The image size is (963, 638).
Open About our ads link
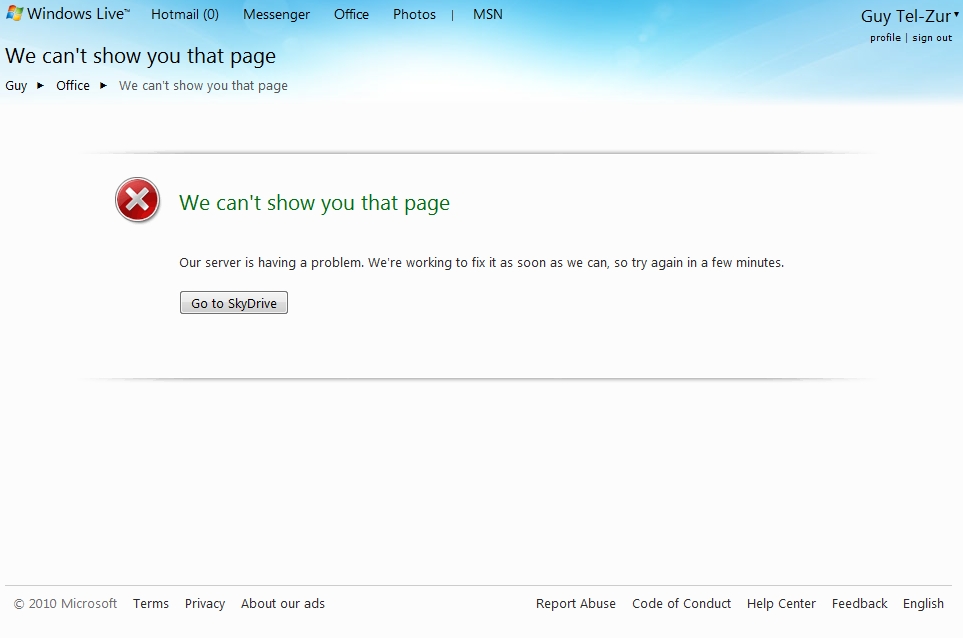coord(283,604)
